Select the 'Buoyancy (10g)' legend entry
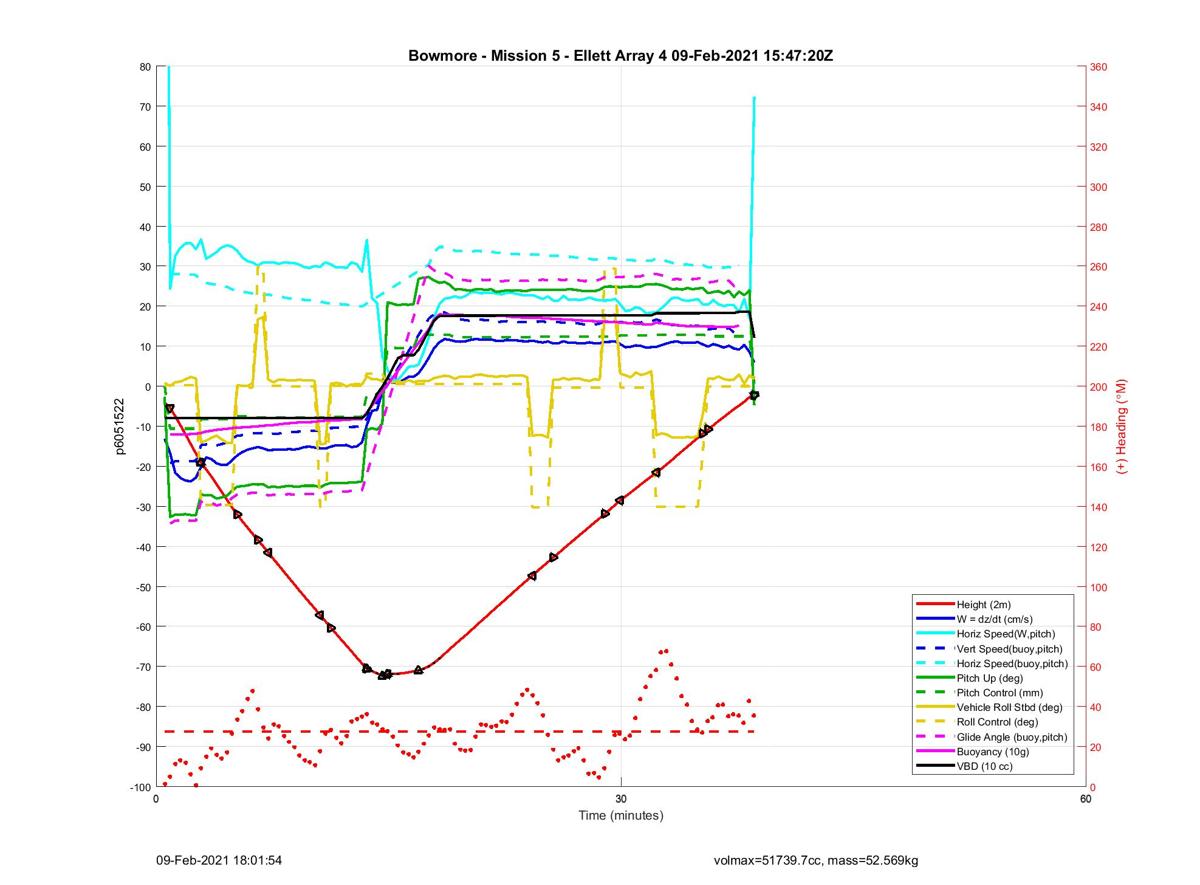The height and width of the screenshot is (885, 1200). tap(994, 751)
